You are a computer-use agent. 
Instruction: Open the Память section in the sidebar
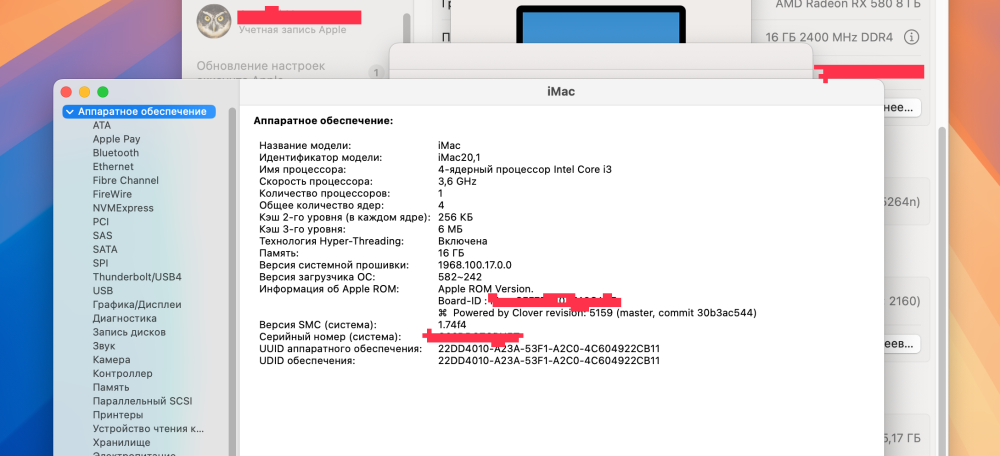[111, 387]
